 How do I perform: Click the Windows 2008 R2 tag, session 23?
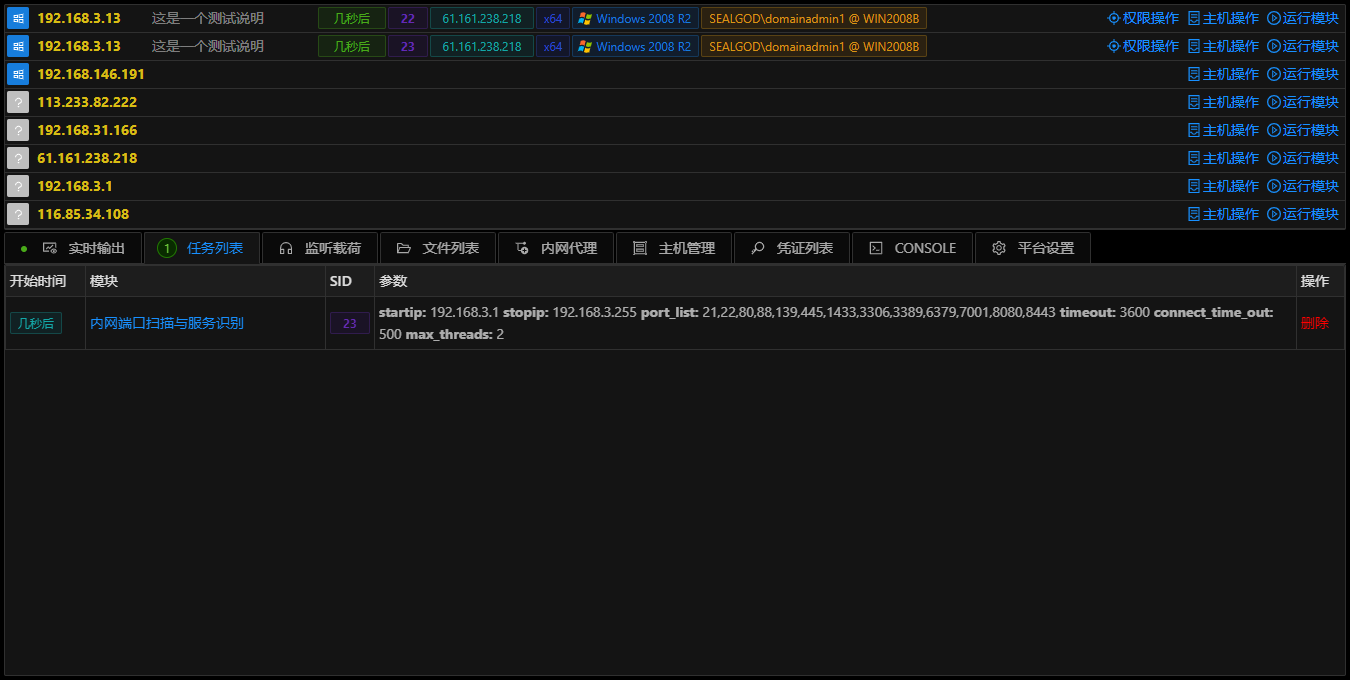tap(635, 46)
